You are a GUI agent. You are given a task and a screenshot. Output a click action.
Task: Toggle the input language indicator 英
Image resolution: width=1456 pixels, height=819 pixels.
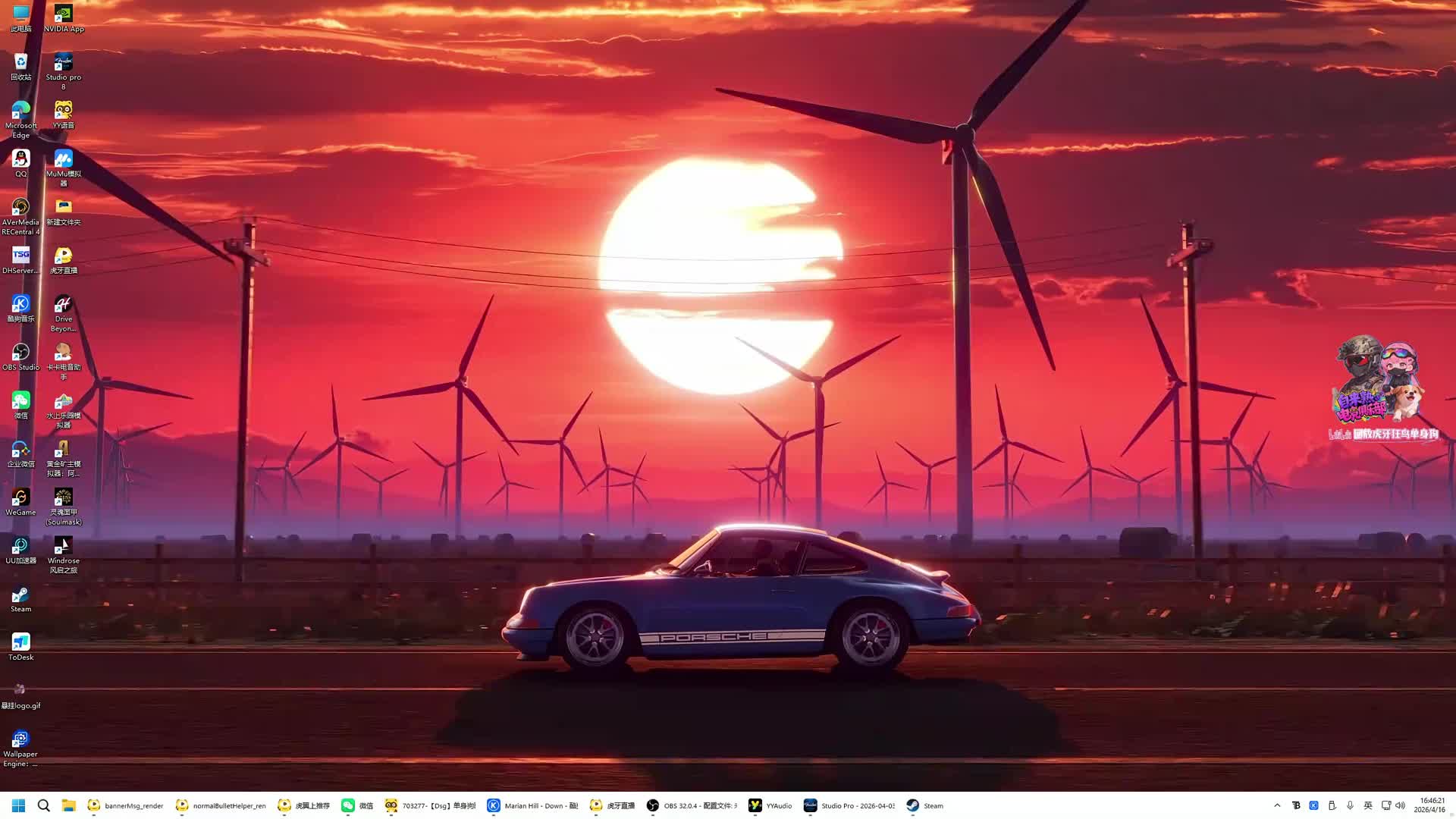(x=1368, y=805)
